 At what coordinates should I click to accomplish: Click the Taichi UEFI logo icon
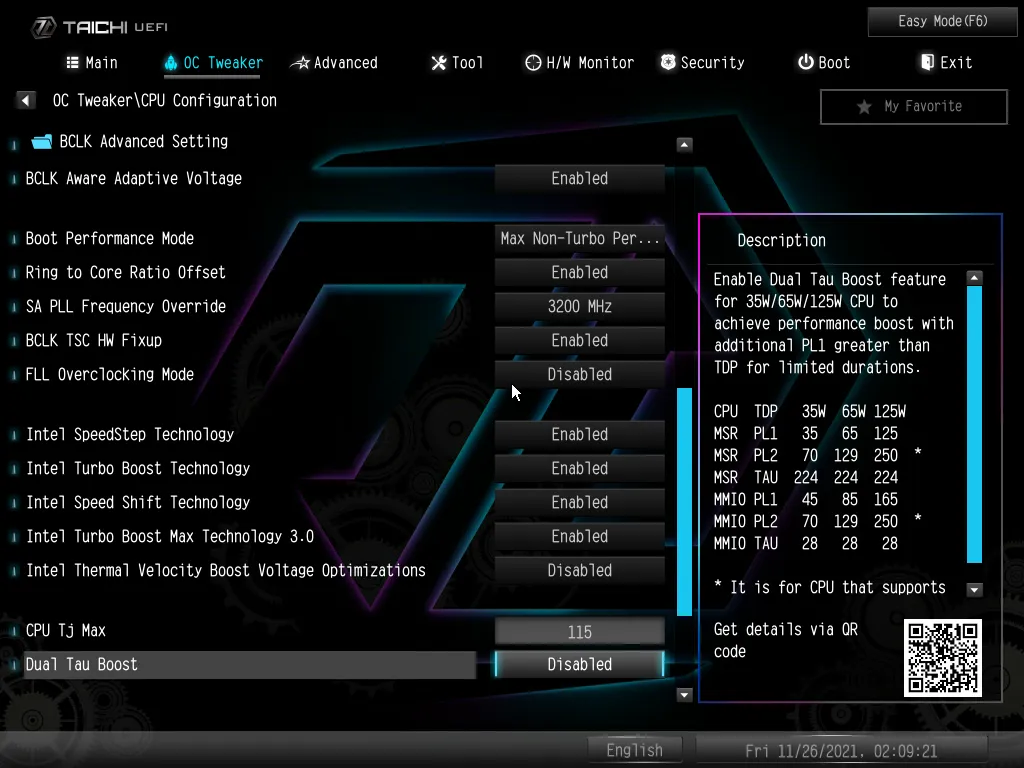[44, 27]
